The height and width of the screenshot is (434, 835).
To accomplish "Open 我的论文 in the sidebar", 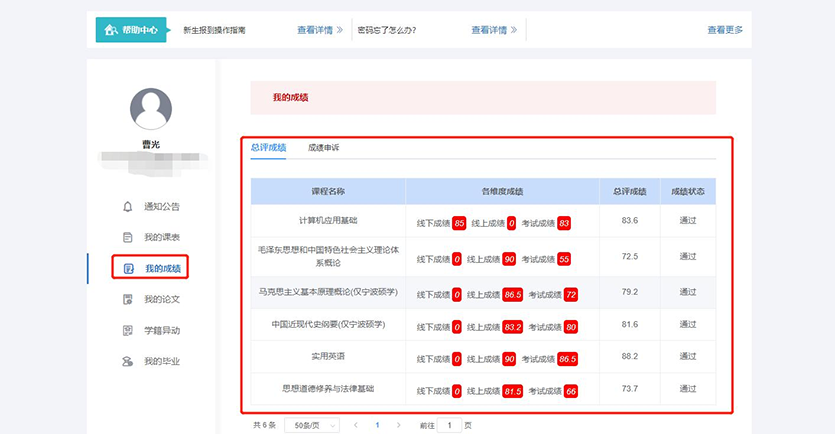I will tap(162, 299).
